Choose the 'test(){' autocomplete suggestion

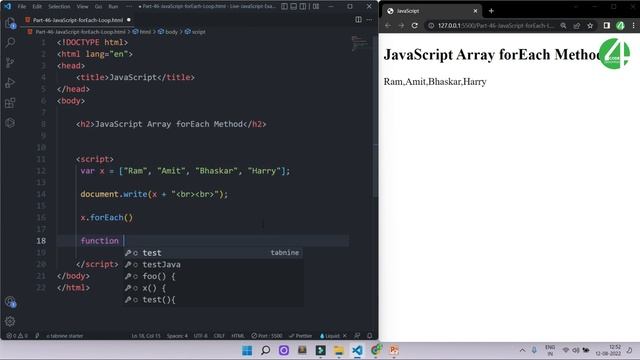[x=213, y=300]
